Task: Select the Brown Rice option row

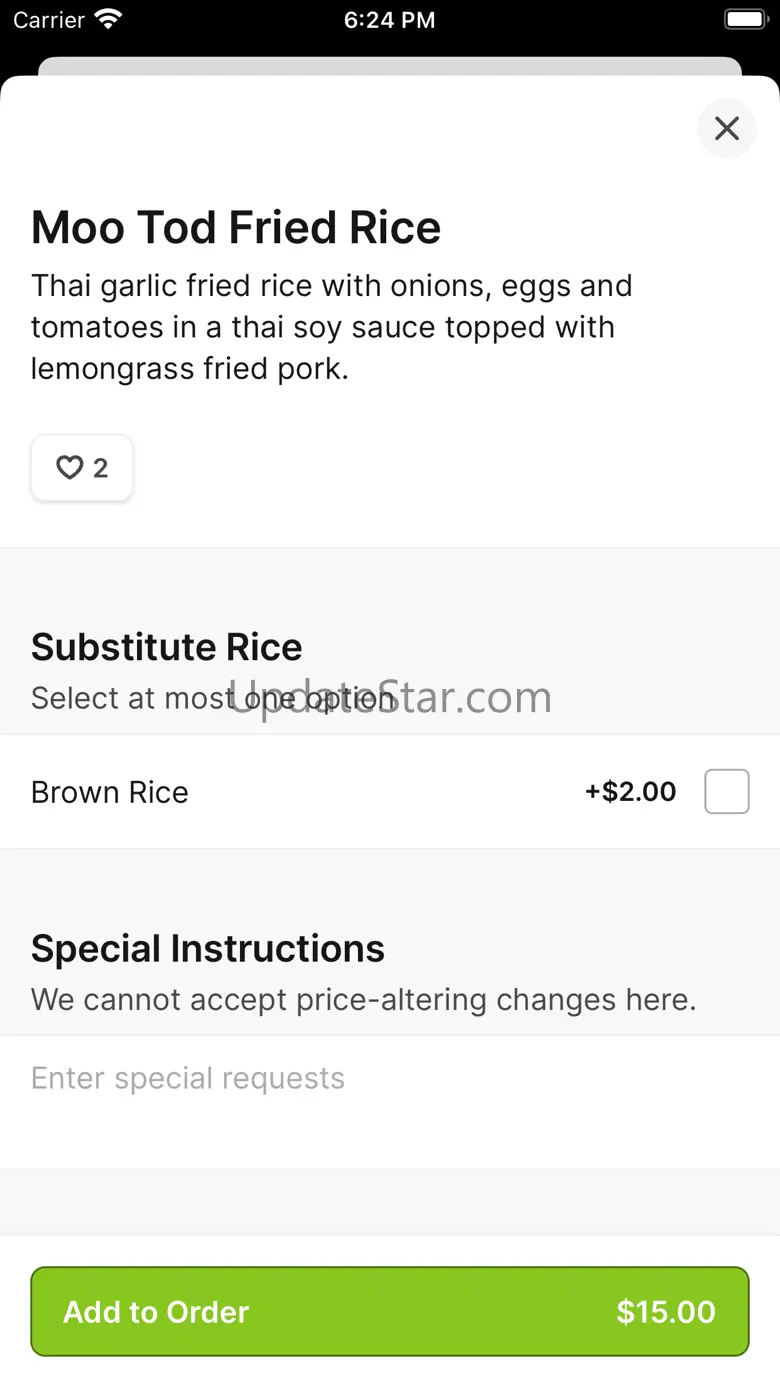Action: coord(300,792)
